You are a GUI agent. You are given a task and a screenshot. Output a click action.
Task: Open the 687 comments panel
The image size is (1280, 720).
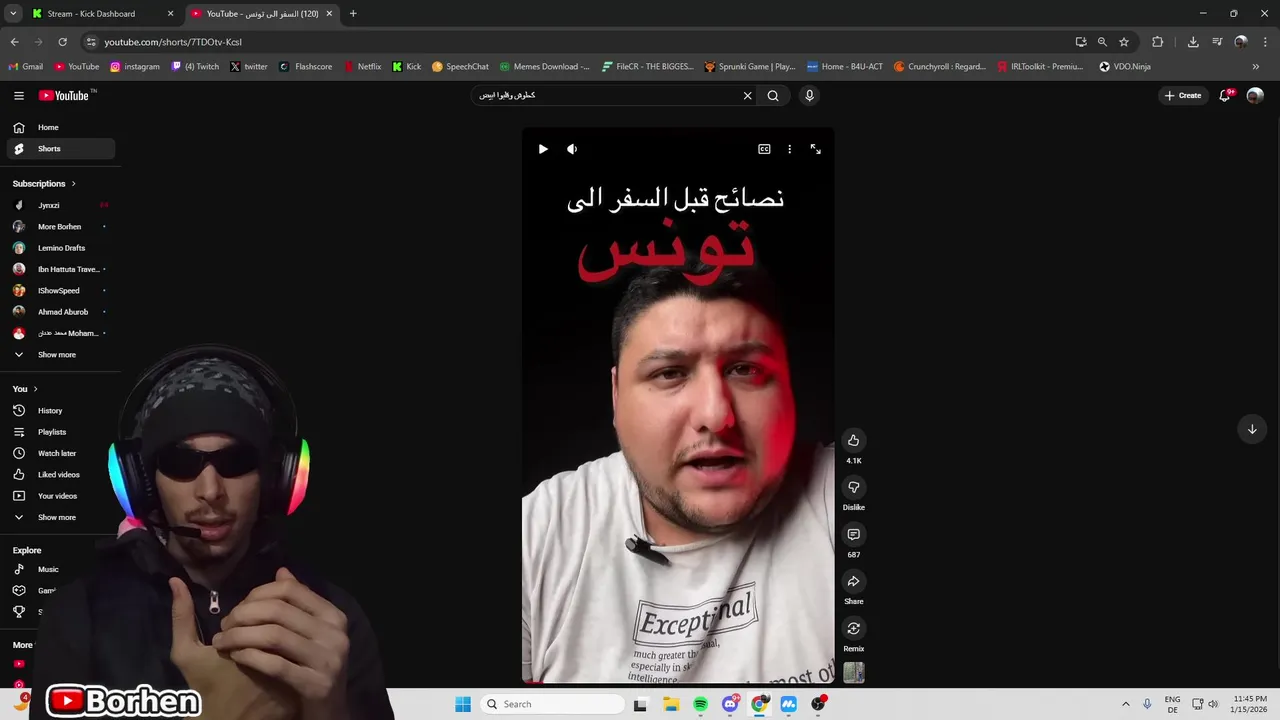tap(853, 534)
